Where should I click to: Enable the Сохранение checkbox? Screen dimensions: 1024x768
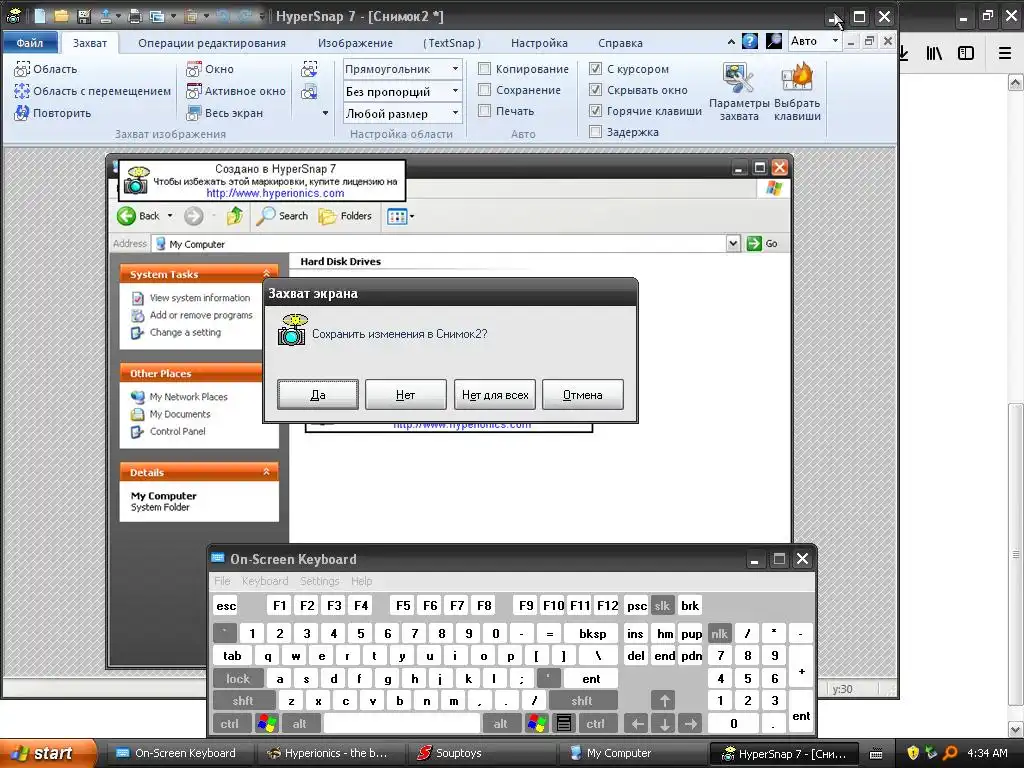click(x=485, y=89)
